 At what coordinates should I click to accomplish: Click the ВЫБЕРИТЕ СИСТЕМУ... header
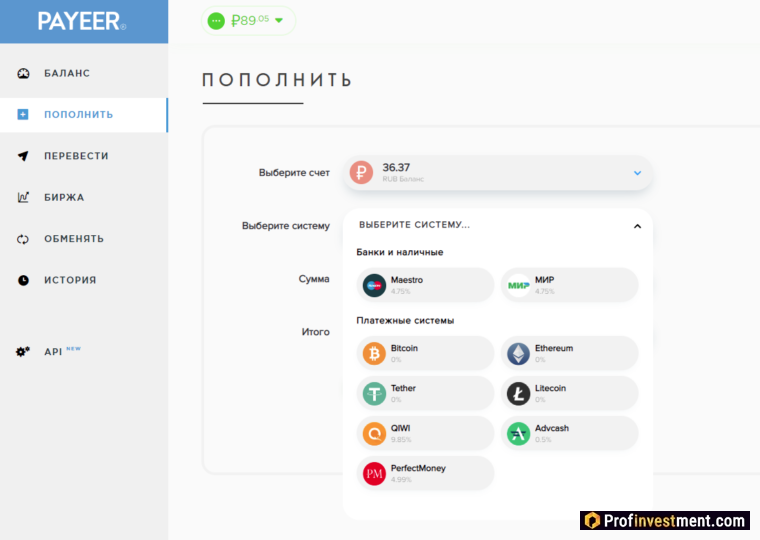coord(414,225)
